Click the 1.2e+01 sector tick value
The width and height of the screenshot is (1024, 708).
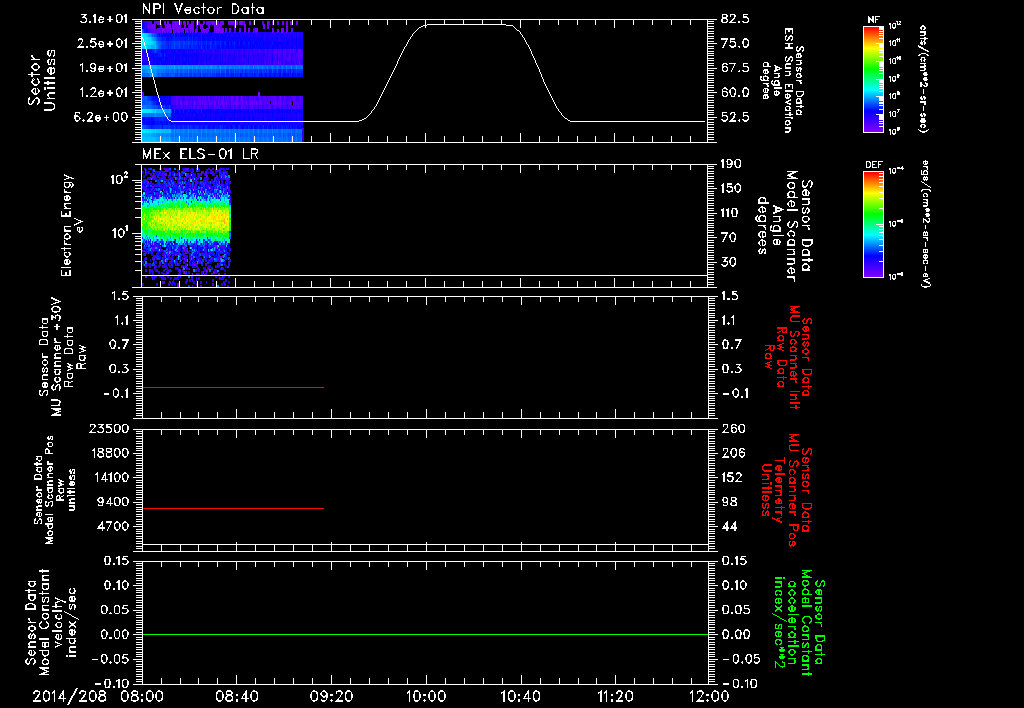[103, 93]
